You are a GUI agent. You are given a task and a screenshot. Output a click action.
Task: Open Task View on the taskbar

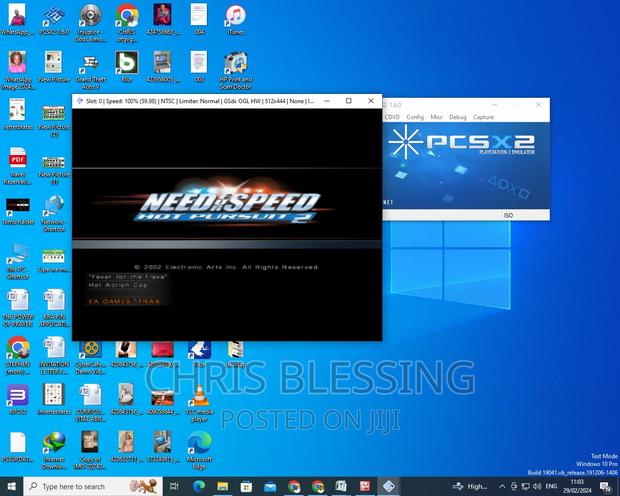click(x=174, y=487)
